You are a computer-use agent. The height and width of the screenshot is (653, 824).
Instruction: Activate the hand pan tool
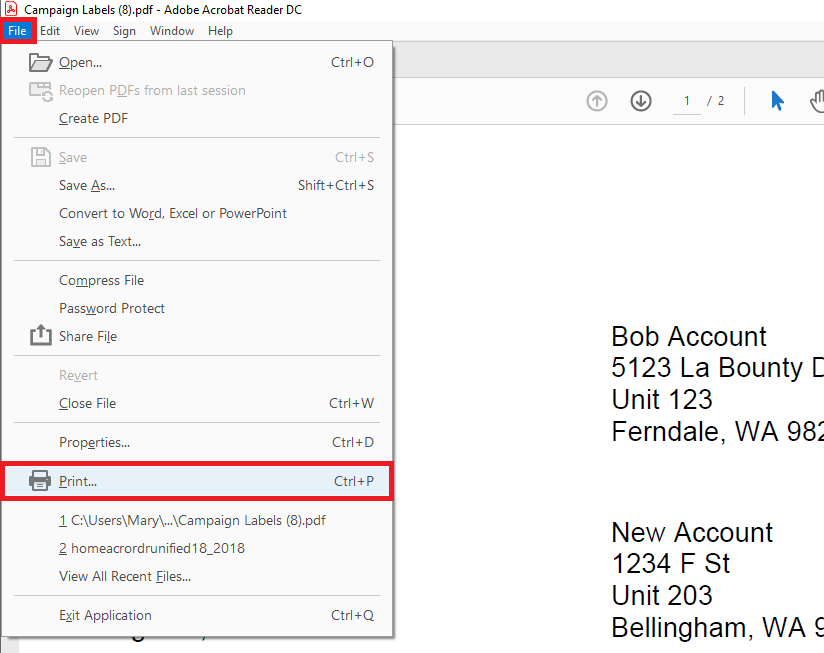tap(816, 101)
